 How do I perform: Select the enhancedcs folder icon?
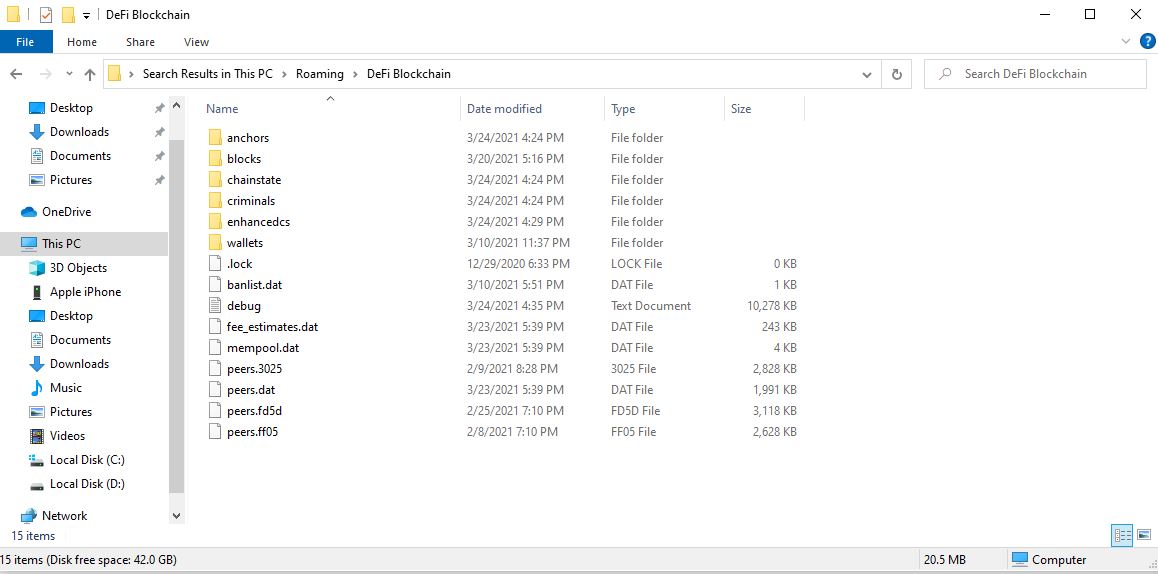[x=215, y=222]
